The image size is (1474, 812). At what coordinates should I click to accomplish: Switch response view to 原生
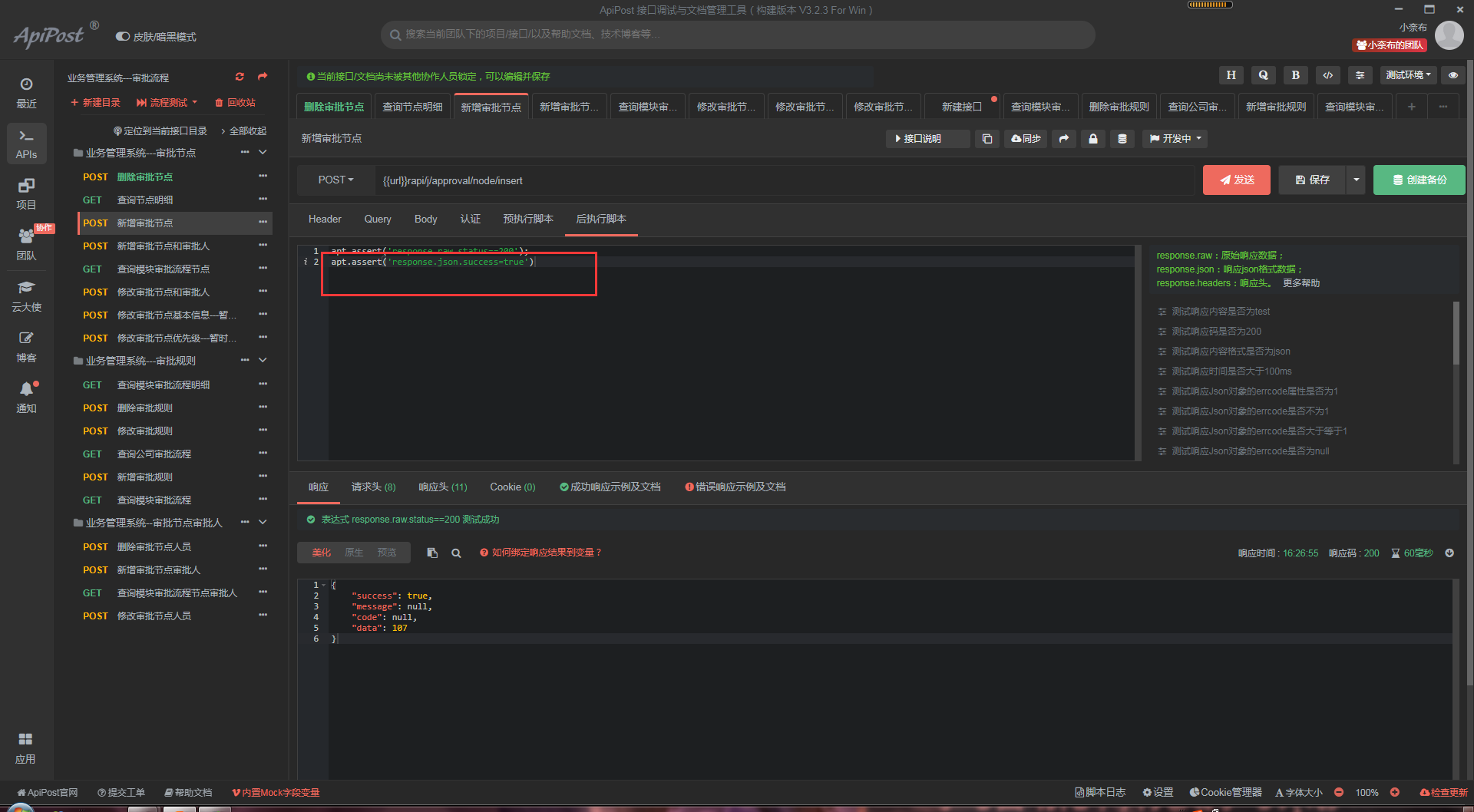[x=354, y=553]
